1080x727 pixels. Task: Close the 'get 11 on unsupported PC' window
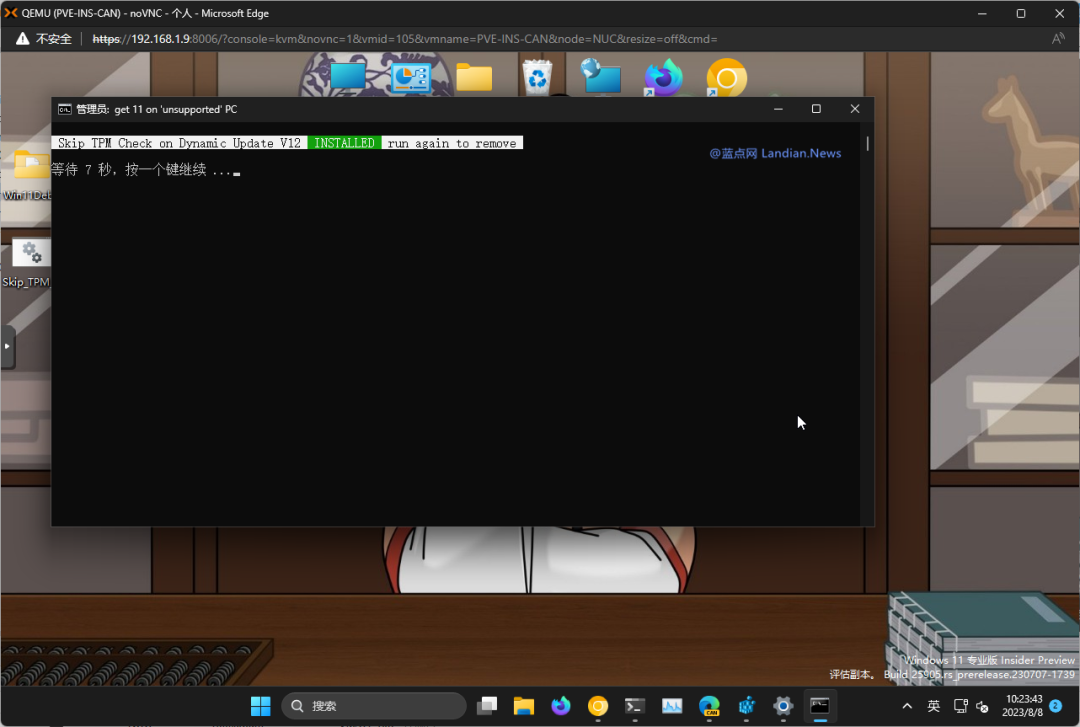pos(855,109)
